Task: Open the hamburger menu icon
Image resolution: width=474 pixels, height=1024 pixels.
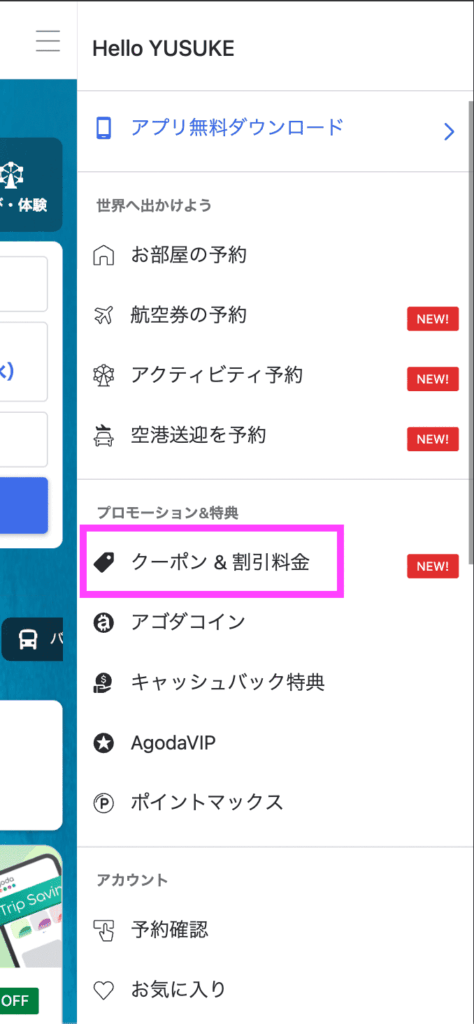Action: 48,40
